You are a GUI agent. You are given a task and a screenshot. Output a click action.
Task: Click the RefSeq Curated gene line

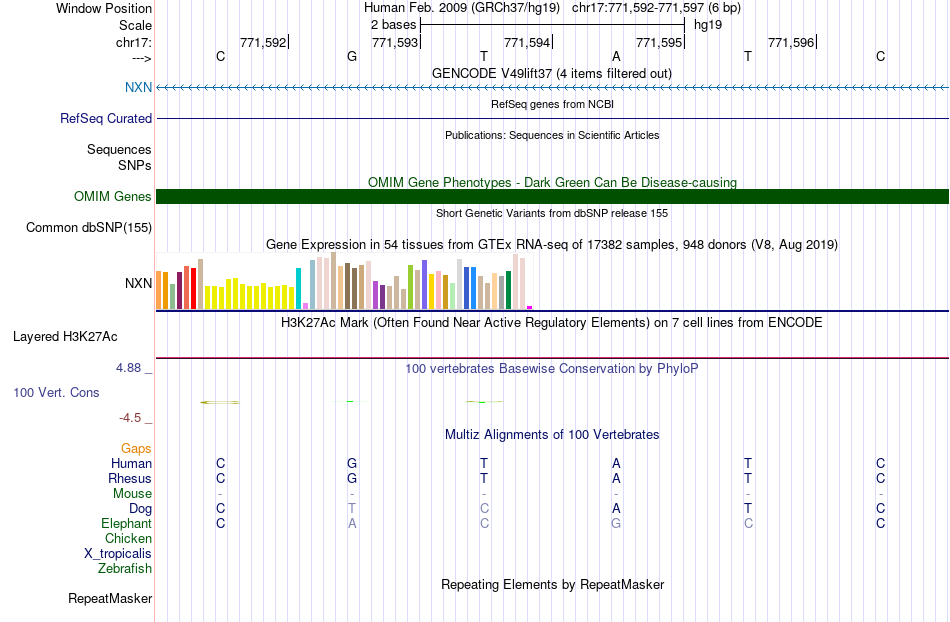pos(552,118)
